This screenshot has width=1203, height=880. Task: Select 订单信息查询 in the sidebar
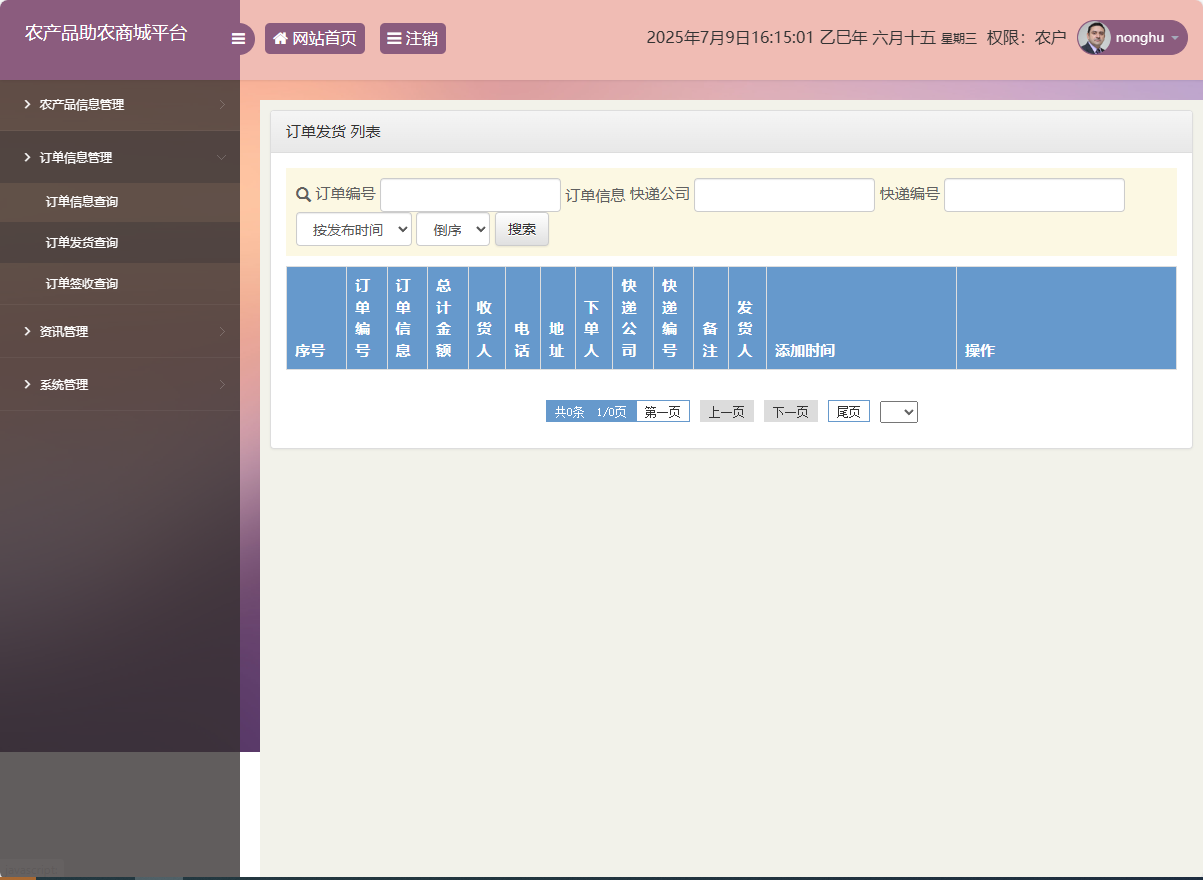pyautogui.click(x=80, y=200)
